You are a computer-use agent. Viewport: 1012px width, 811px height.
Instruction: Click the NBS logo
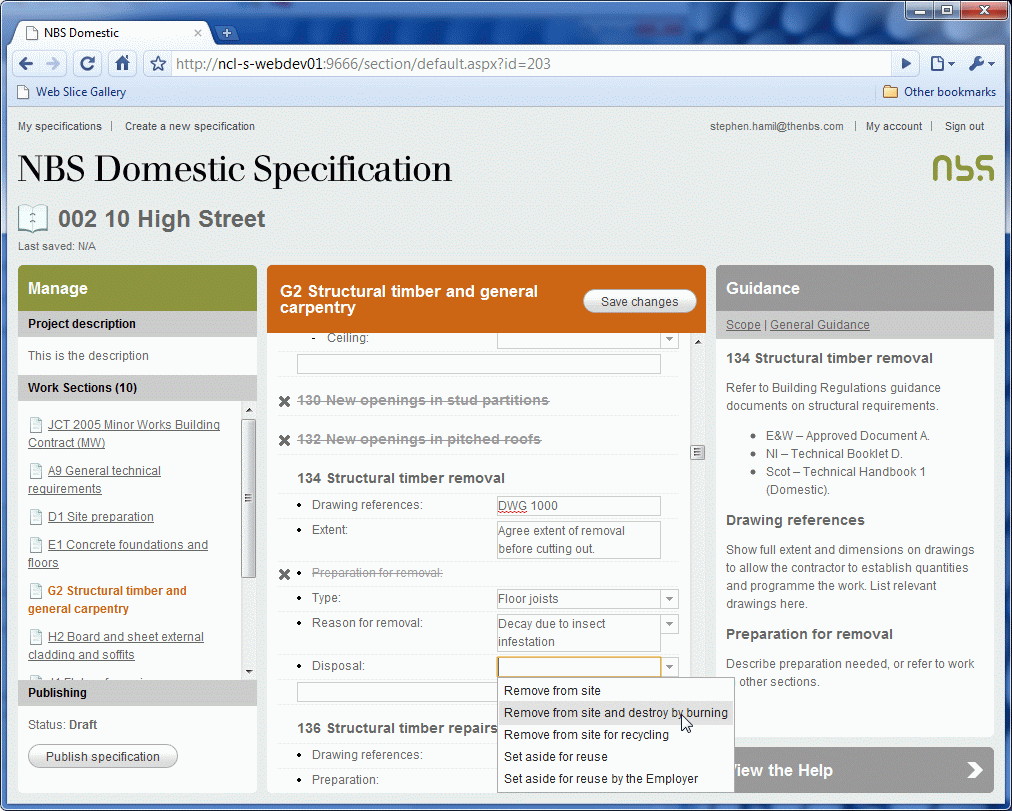click(x=963, y=168)
